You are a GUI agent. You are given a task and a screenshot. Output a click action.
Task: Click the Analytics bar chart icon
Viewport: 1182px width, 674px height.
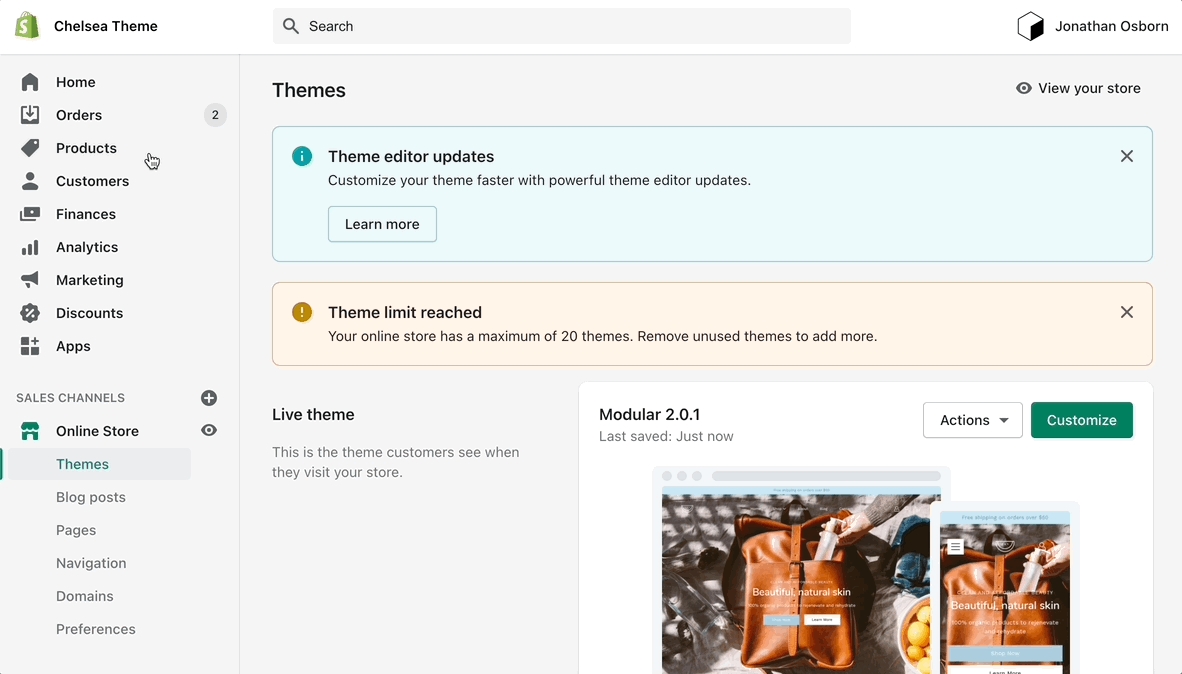[x=30, y=247]
